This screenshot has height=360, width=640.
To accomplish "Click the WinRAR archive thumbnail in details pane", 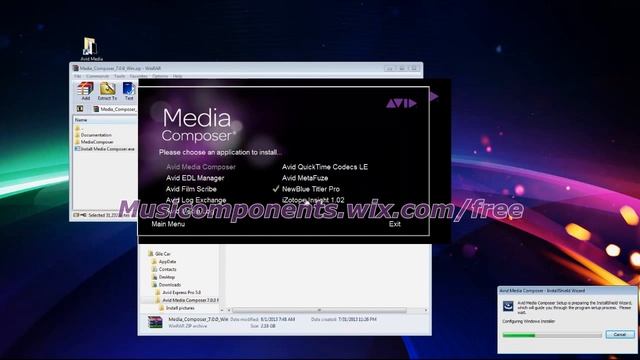I will pyautogui.click(x=155, y=322).
